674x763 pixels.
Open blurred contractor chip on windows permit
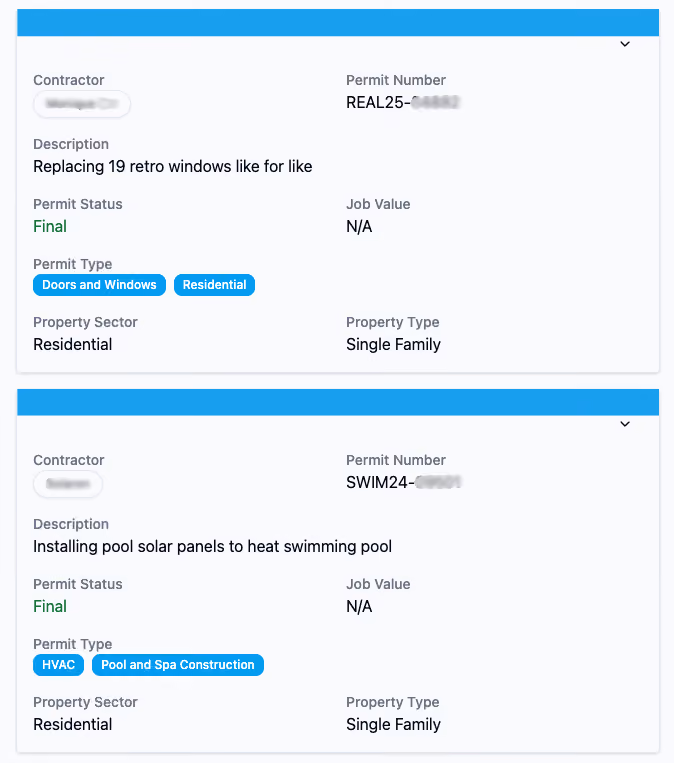point(82,104)
